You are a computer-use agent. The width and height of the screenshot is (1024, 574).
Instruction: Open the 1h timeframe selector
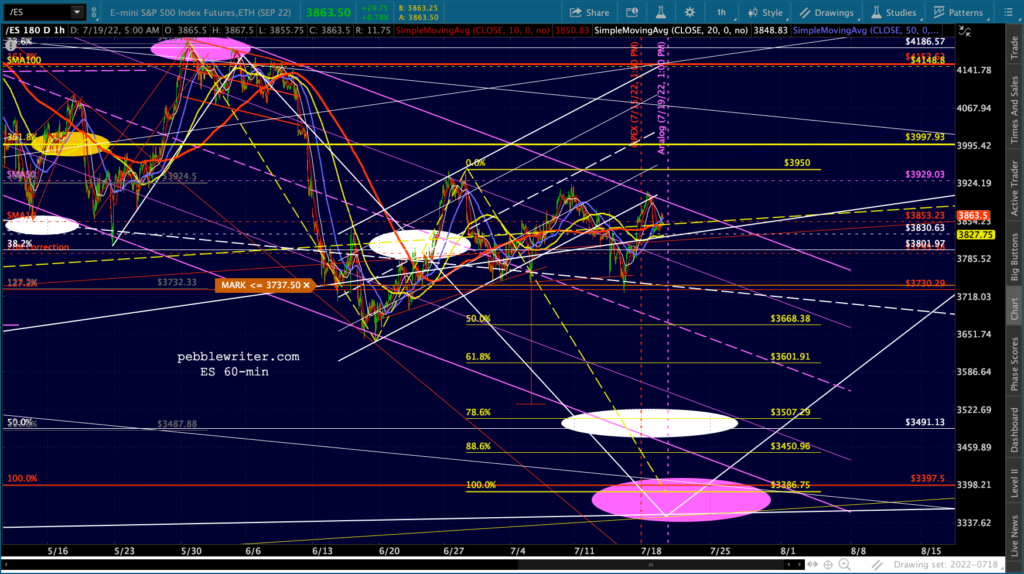pyautogui.click(x=722, y=12)
